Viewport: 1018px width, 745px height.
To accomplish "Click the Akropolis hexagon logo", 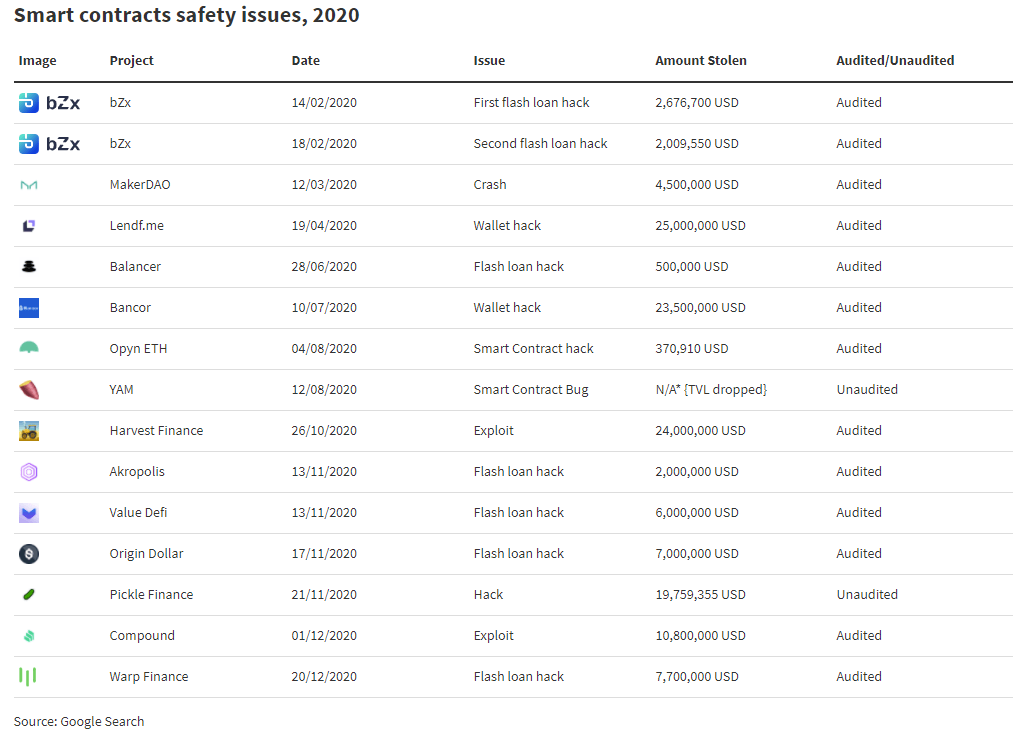I will [29, 472].
